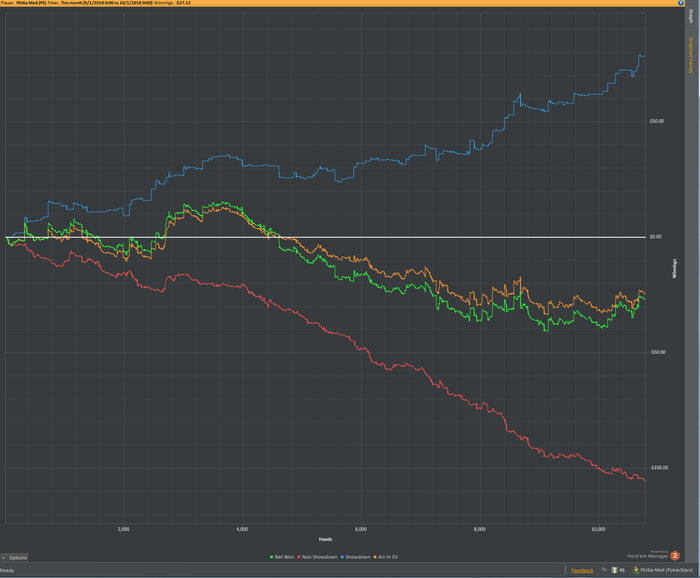Click the 8,000 hands x-axis label
Viewport: 700px width, 578px height.
(x=479, y=529)
